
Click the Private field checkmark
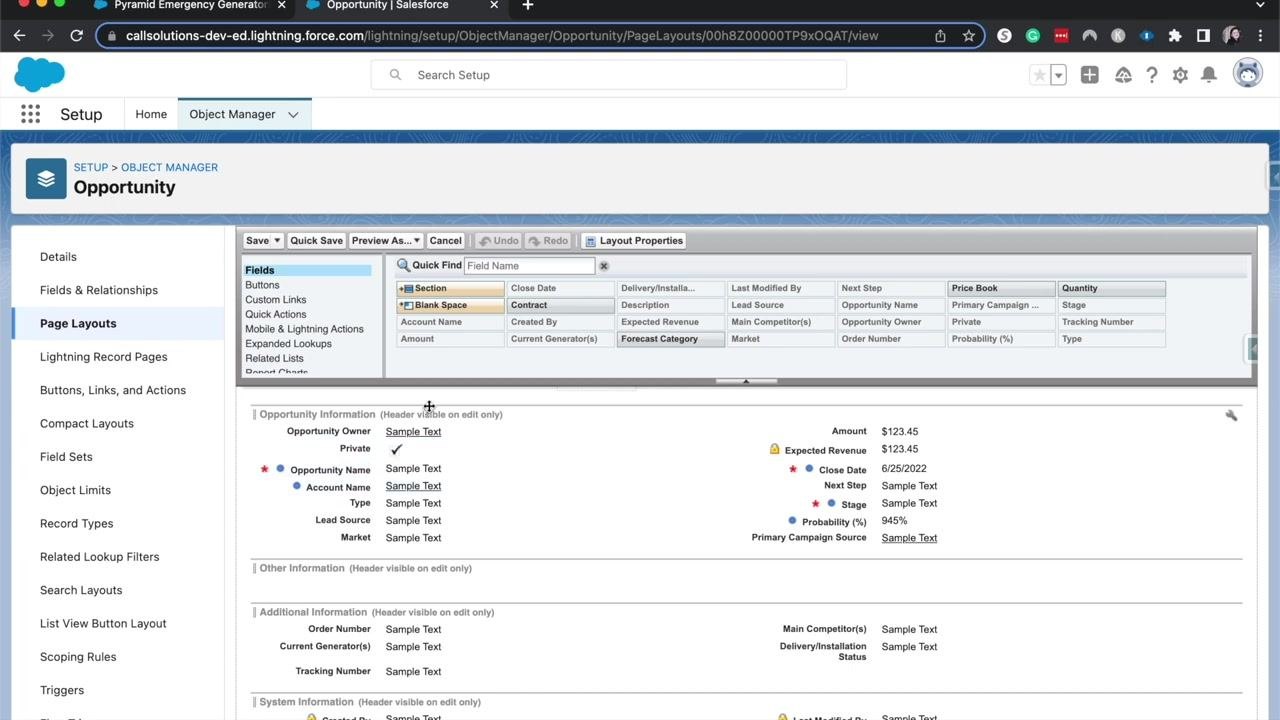(396, 449)
